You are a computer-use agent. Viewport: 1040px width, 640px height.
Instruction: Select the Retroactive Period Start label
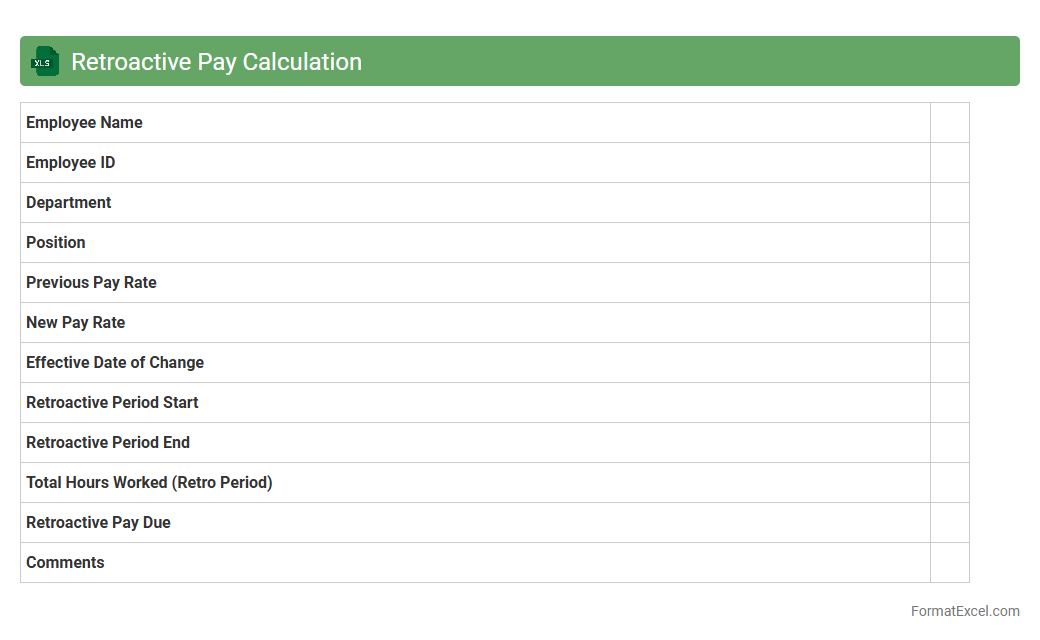(112, 403)
